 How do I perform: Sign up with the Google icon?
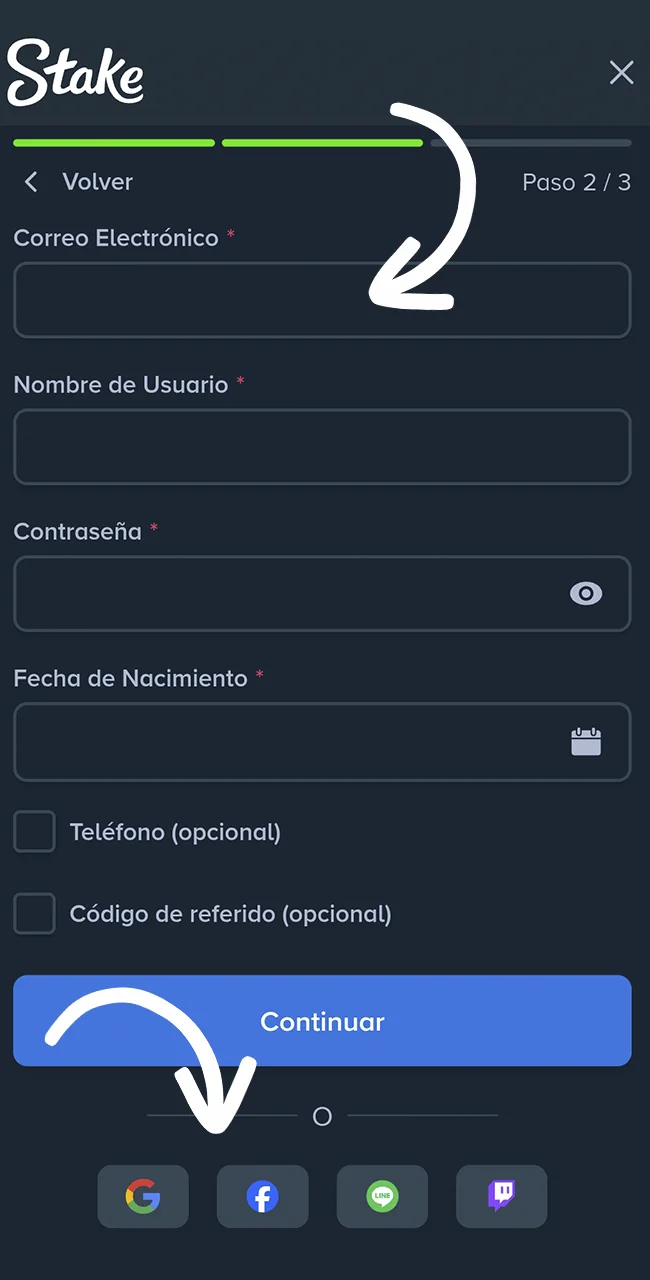[143, 1196]
